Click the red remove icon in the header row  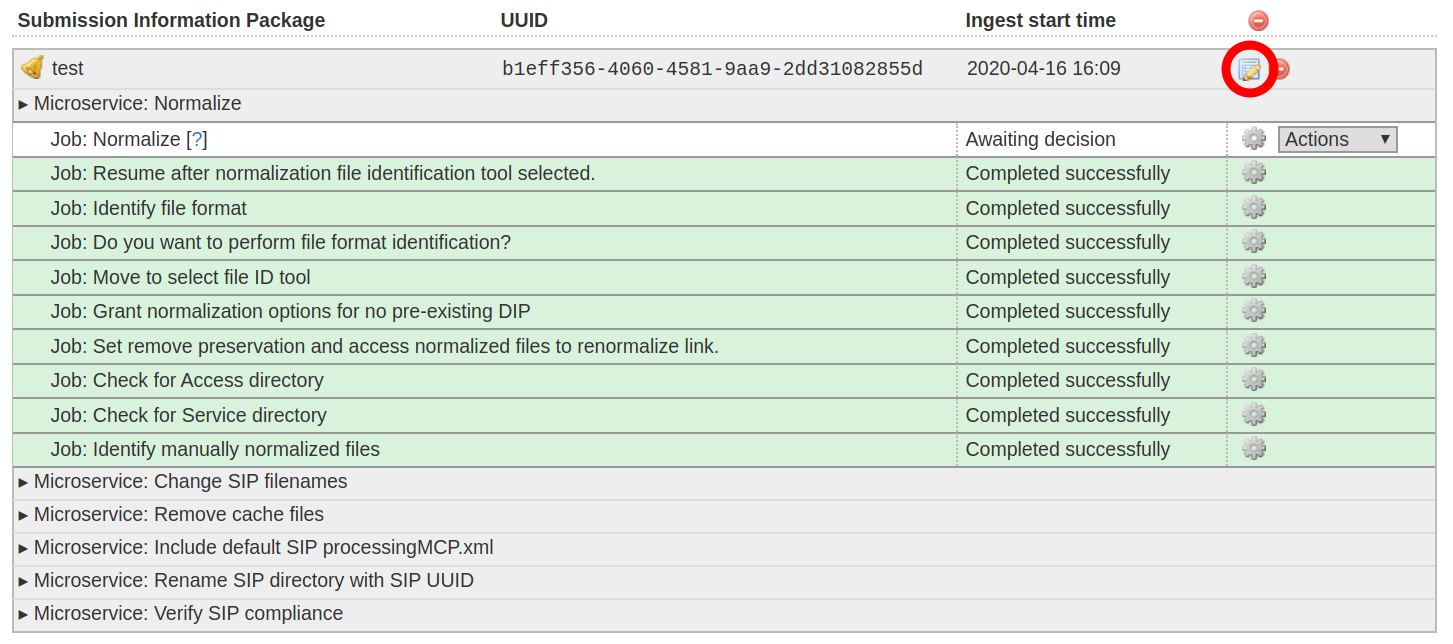(1258, 20)
